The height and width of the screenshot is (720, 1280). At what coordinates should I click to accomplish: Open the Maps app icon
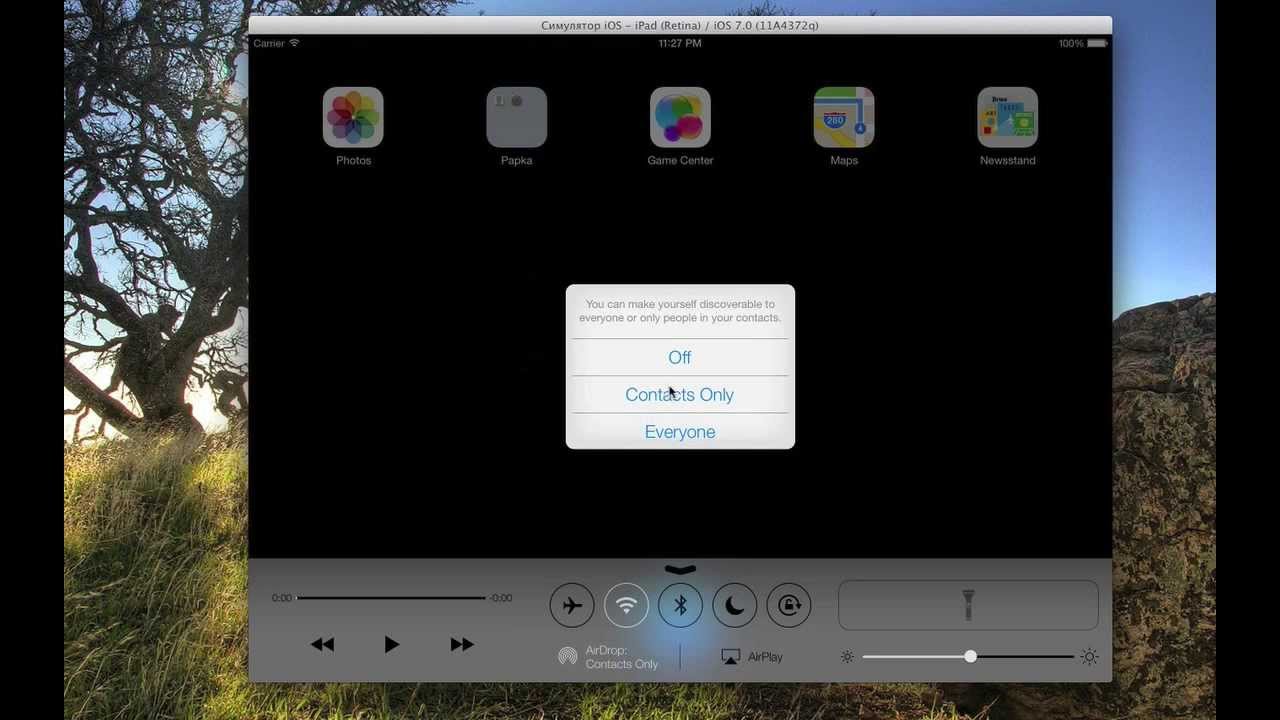pos(844,117)
